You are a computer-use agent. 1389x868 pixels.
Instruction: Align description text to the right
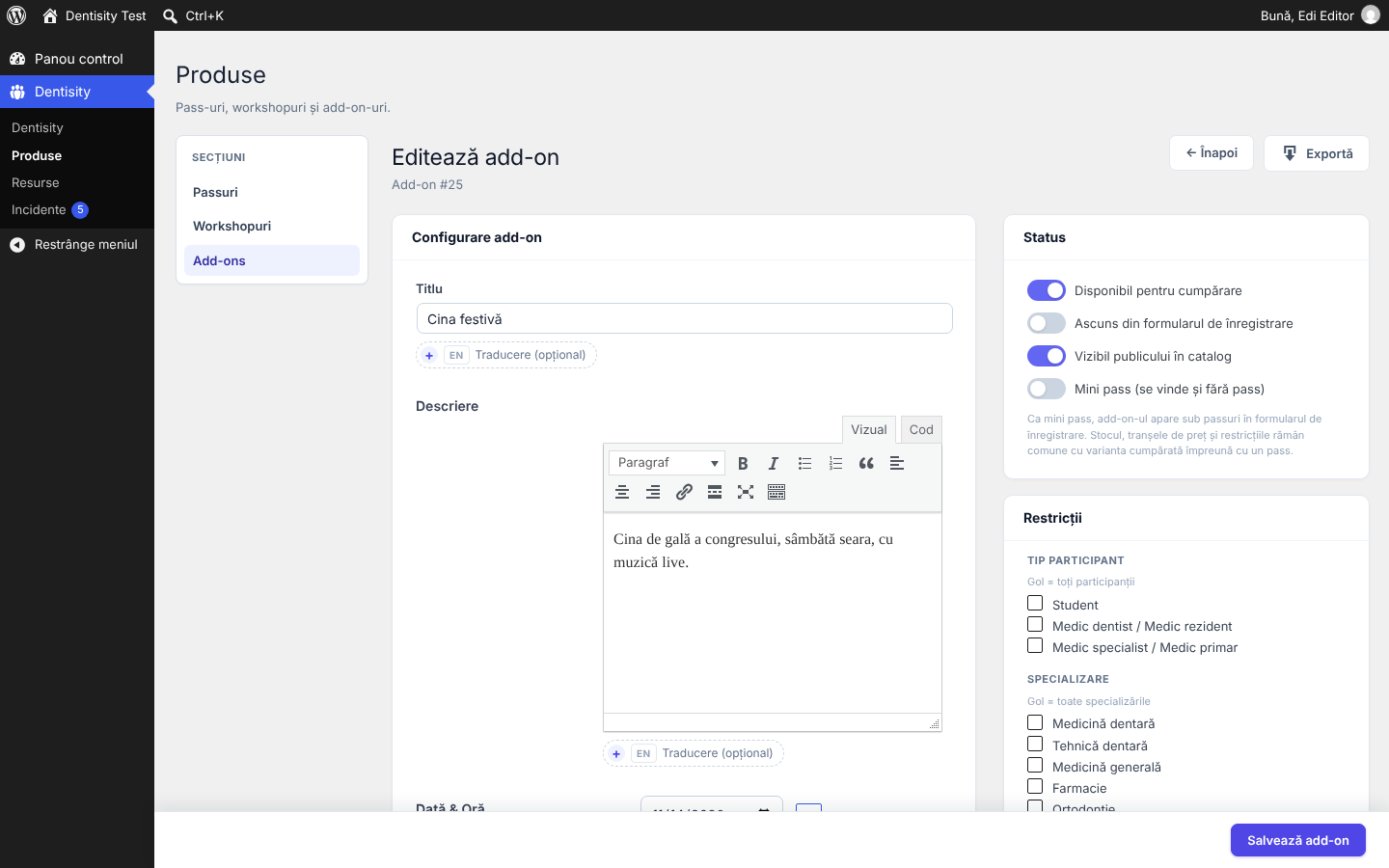click(653, 492)
